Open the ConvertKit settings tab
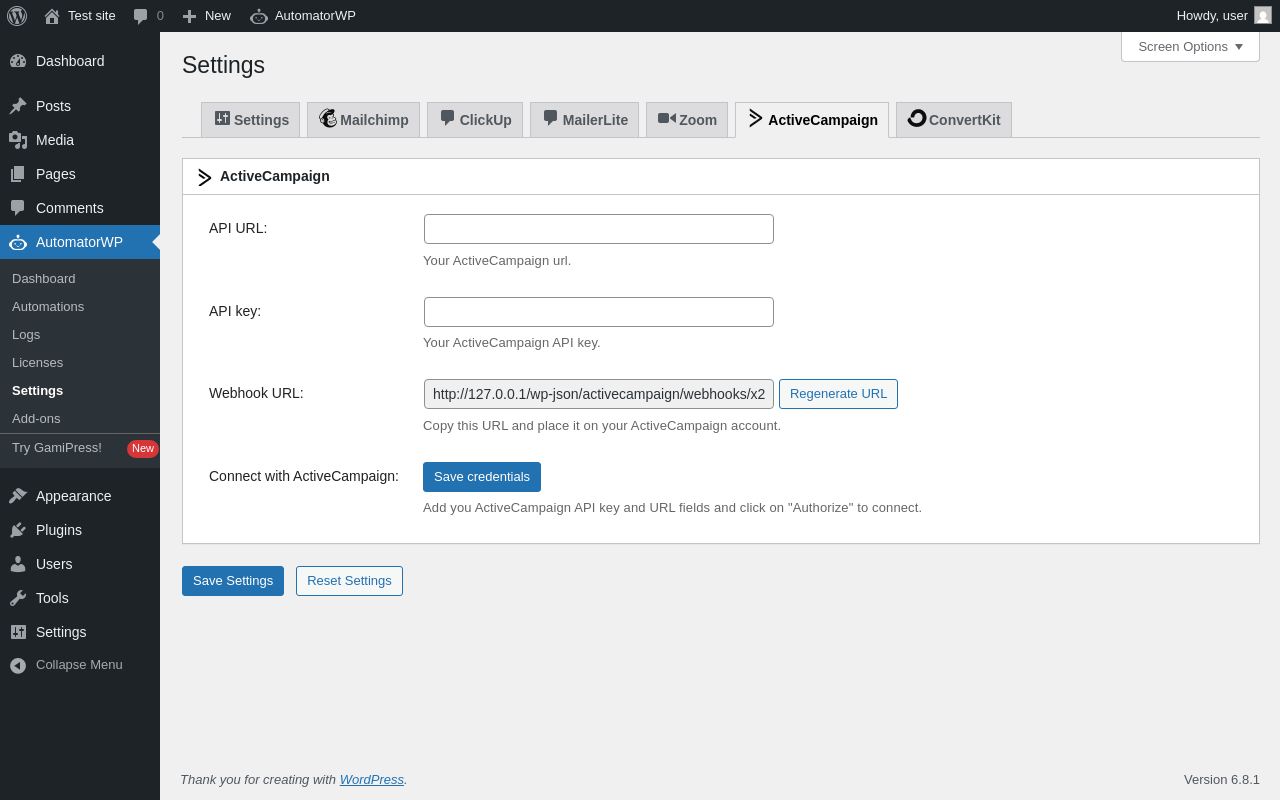 (x=954, y=120)
